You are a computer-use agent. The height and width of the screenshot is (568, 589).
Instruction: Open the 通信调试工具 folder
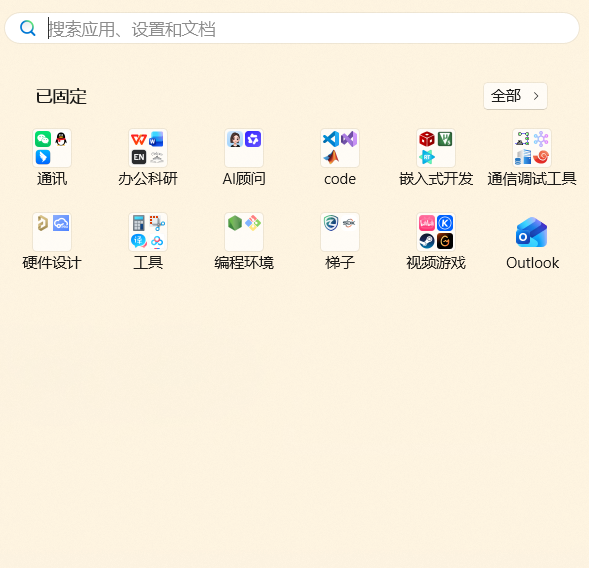532,148
